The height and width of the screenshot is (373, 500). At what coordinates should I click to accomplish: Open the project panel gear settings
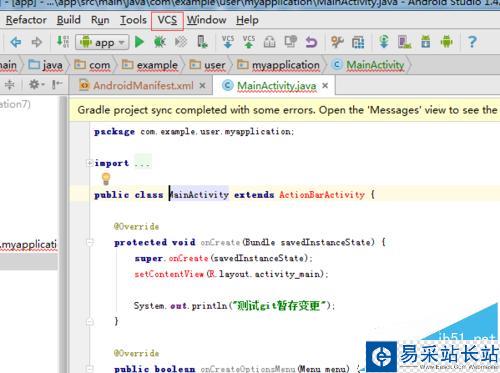coord(36,85)
